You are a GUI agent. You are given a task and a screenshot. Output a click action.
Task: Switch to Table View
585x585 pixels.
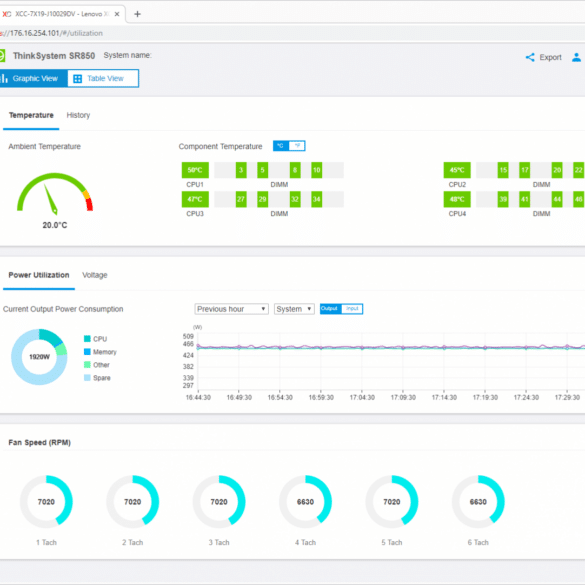[103, 78]
